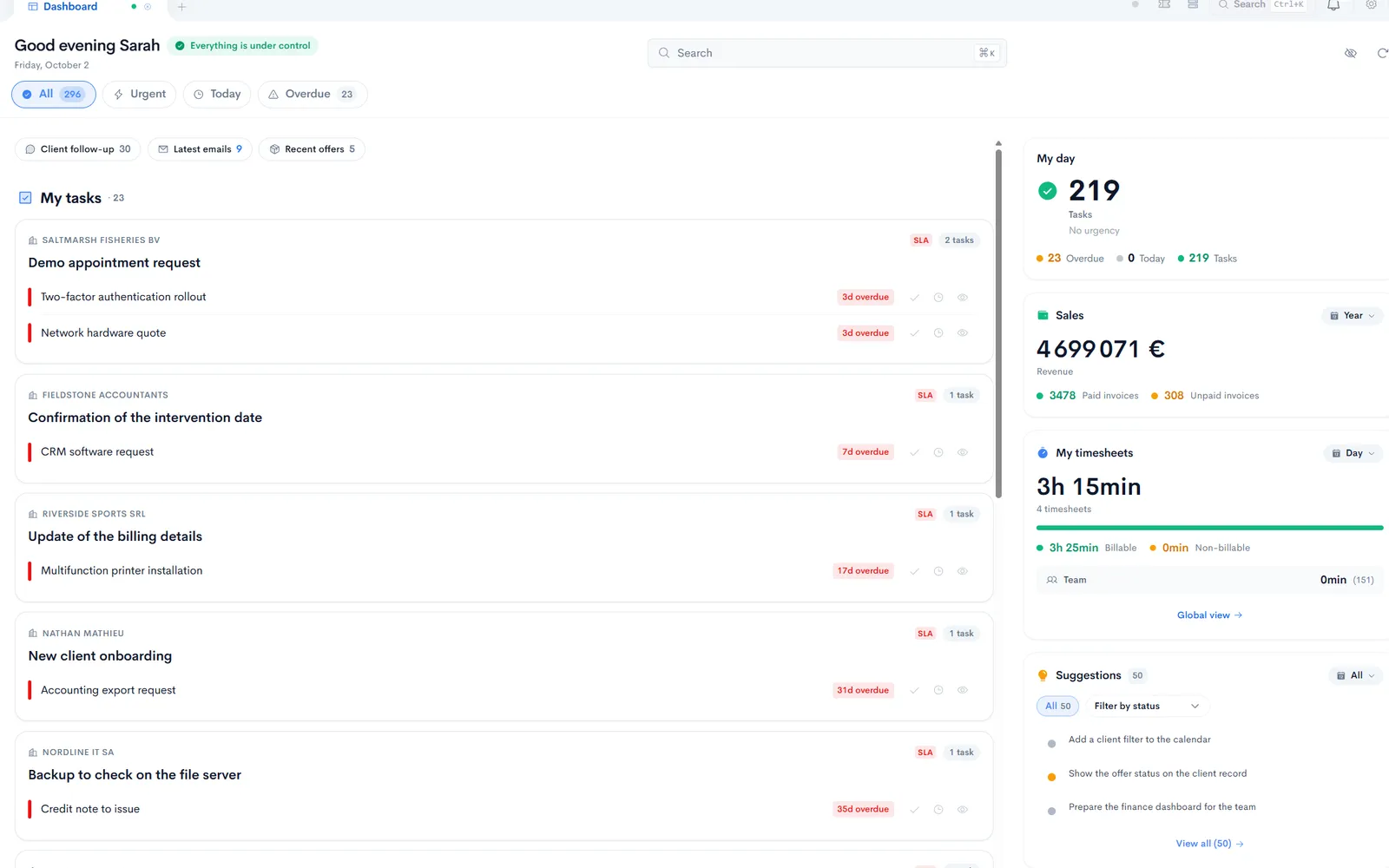Viewport: 1389px width, 868px height.
Task: Mark Network hardware quote as done
Action: tap(914, 333)
